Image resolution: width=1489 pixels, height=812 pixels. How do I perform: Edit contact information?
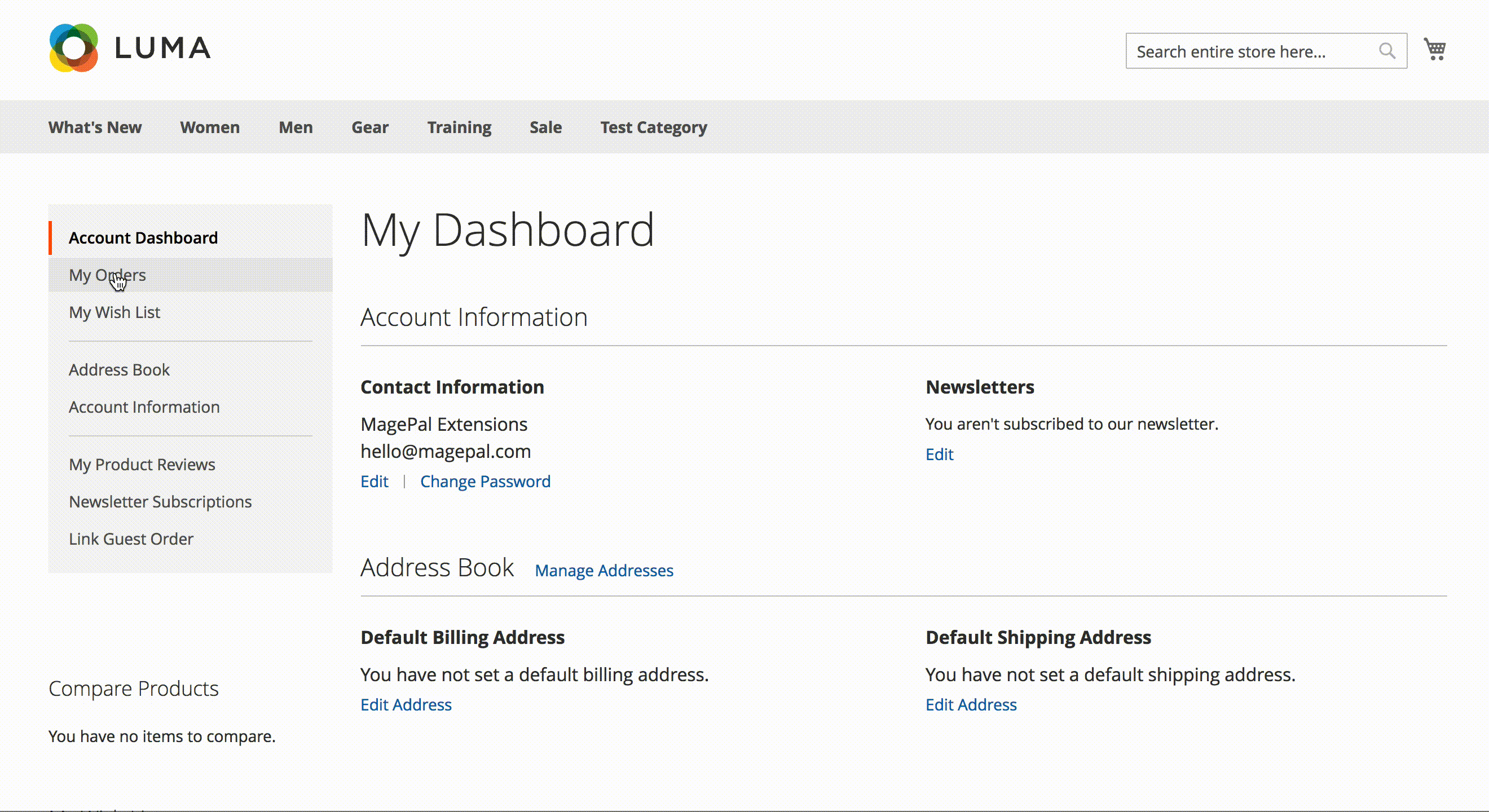click(x=374, y=482)
